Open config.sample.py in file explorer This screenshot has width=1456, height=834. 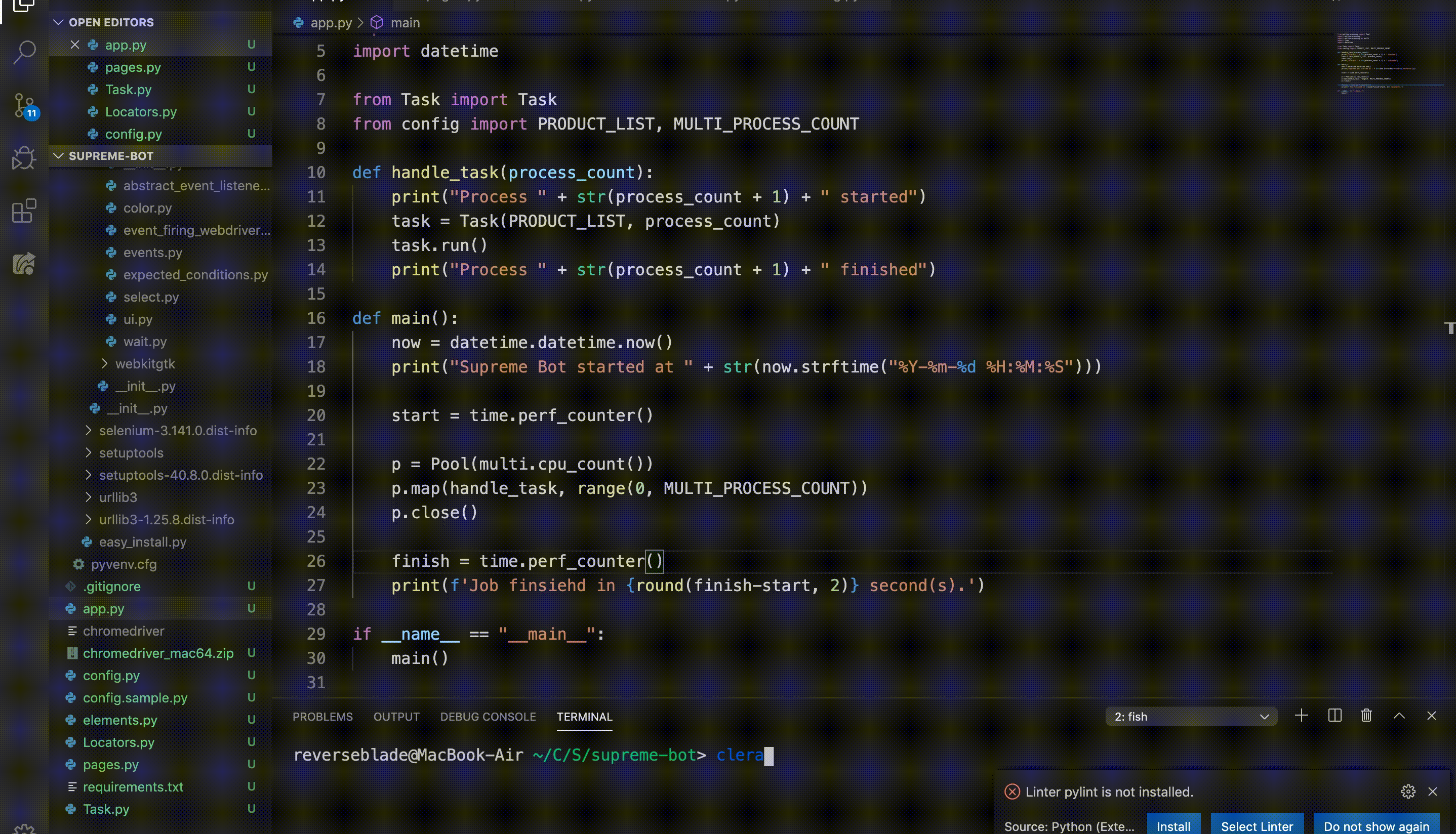tap(135, 698)
